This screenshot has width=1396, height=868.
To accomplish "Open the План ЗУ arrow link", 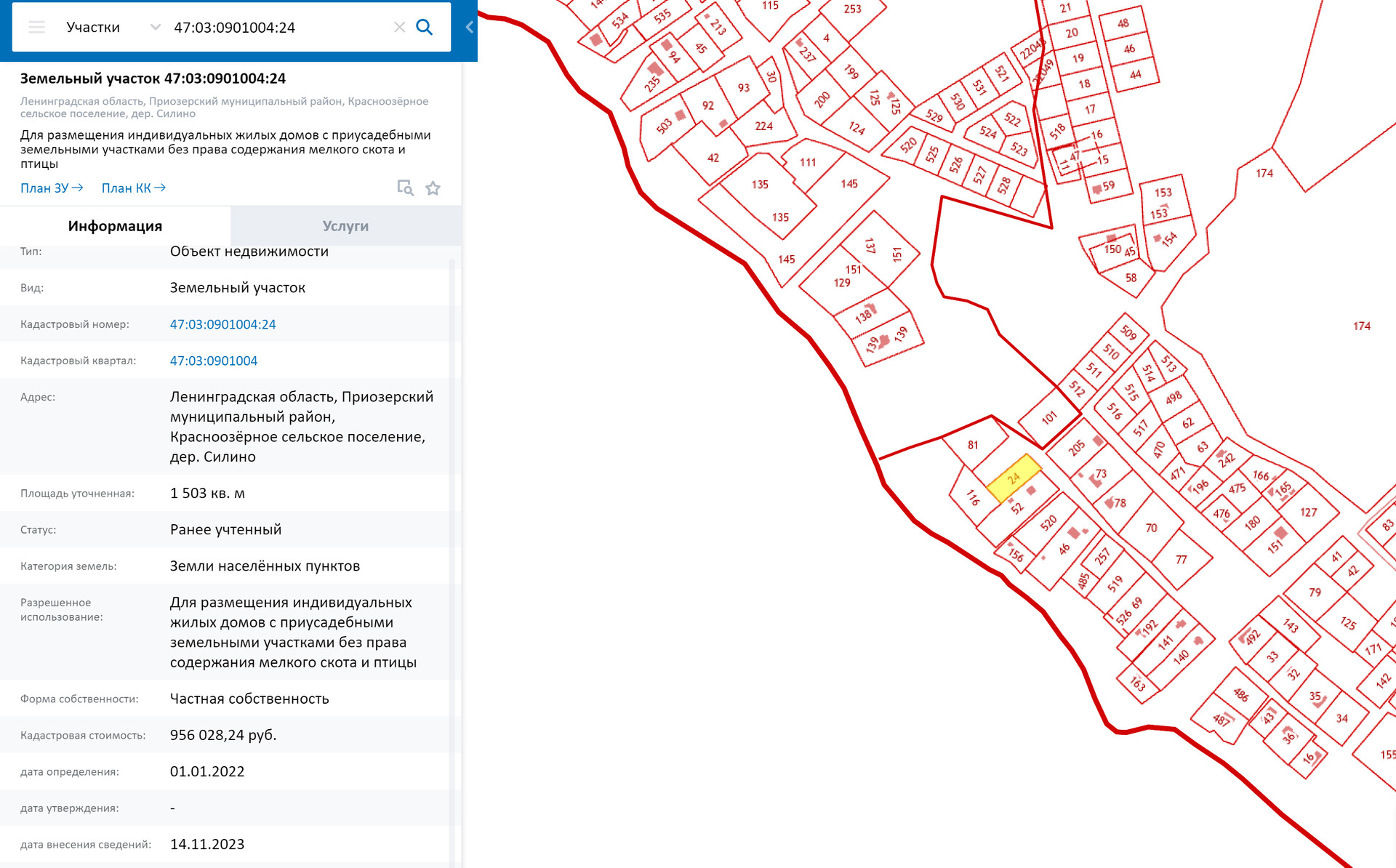I will click(52, 188).
